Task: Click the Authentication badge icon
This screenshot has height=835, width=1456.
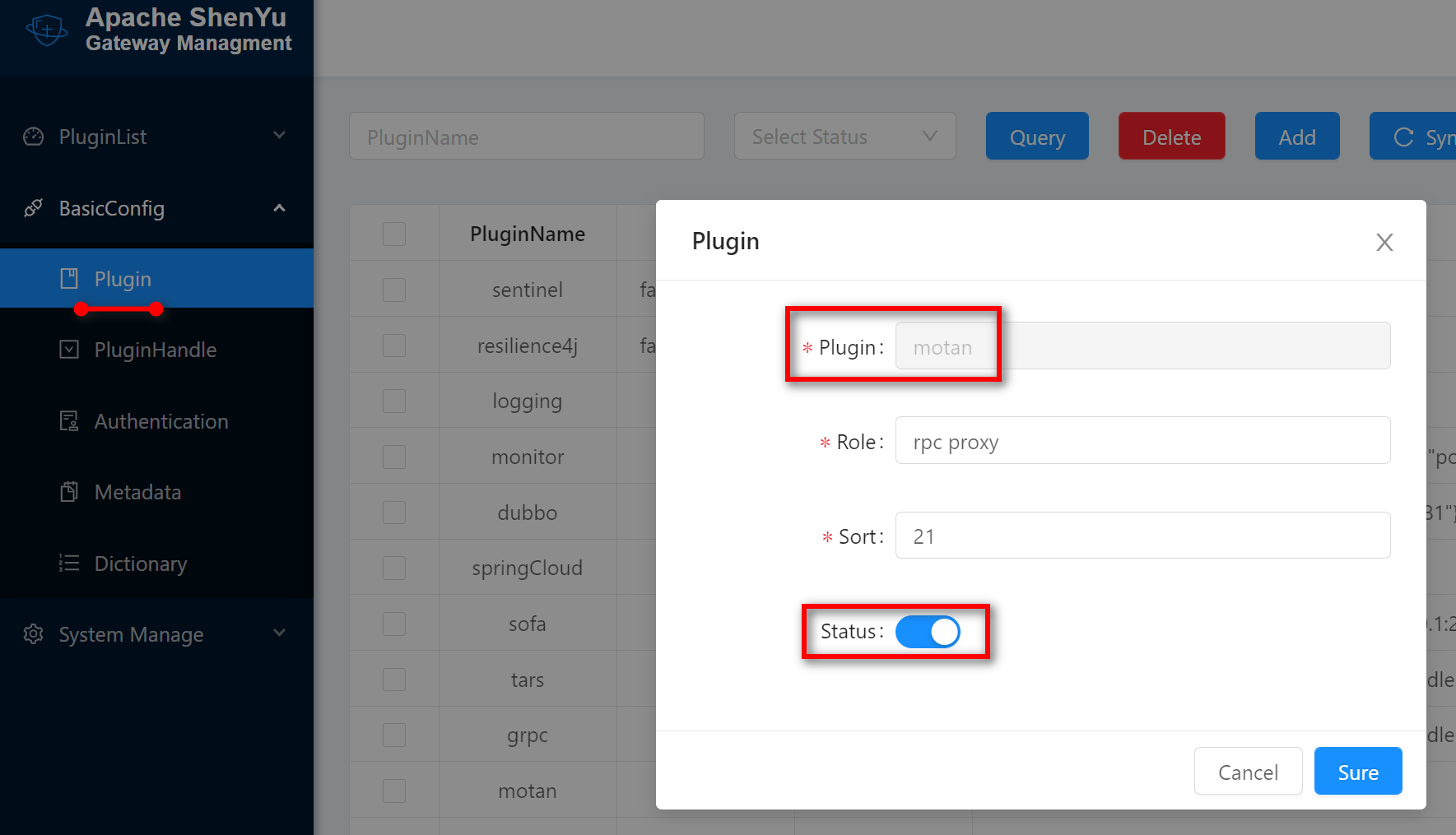Action: [70, 420]
